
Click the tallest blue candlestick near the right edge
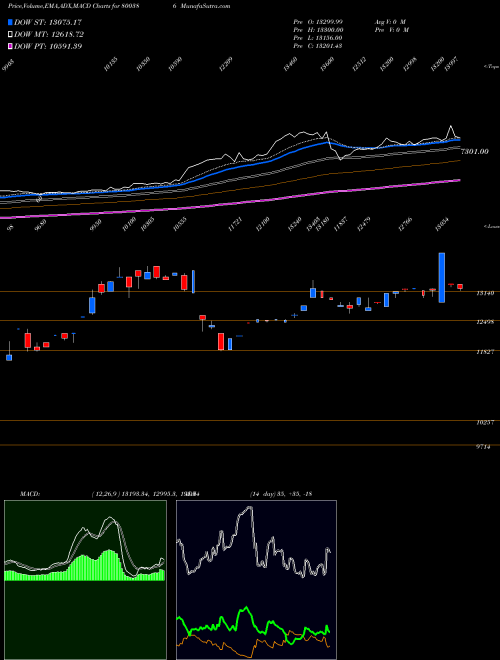442,278
